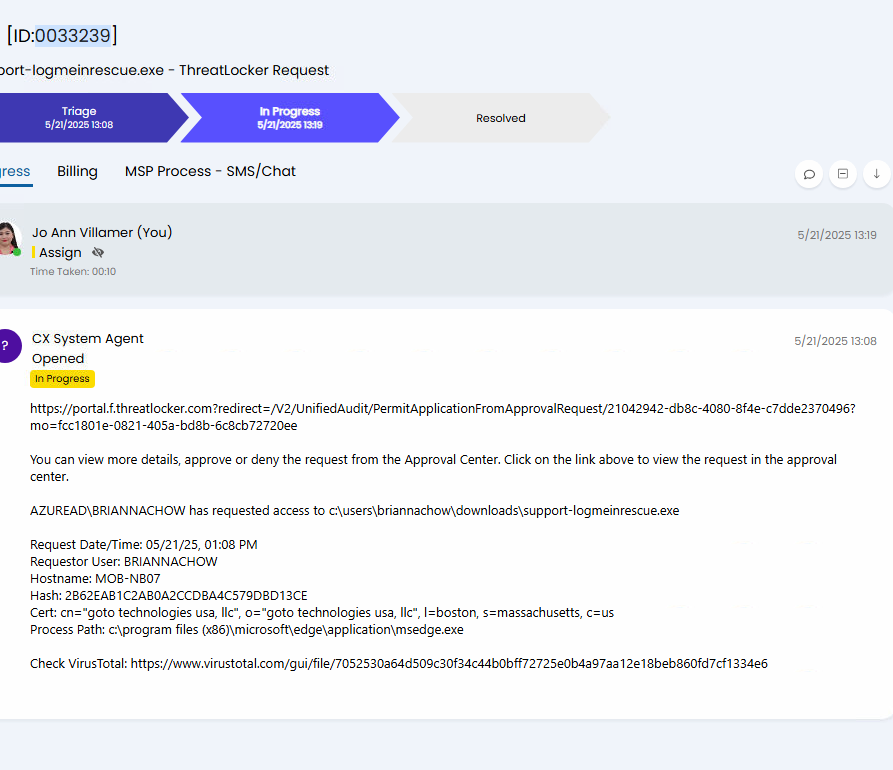This screenshot has height=770, width=893.
Task: Click the Opened status text
Action: (x=58, y=359)
